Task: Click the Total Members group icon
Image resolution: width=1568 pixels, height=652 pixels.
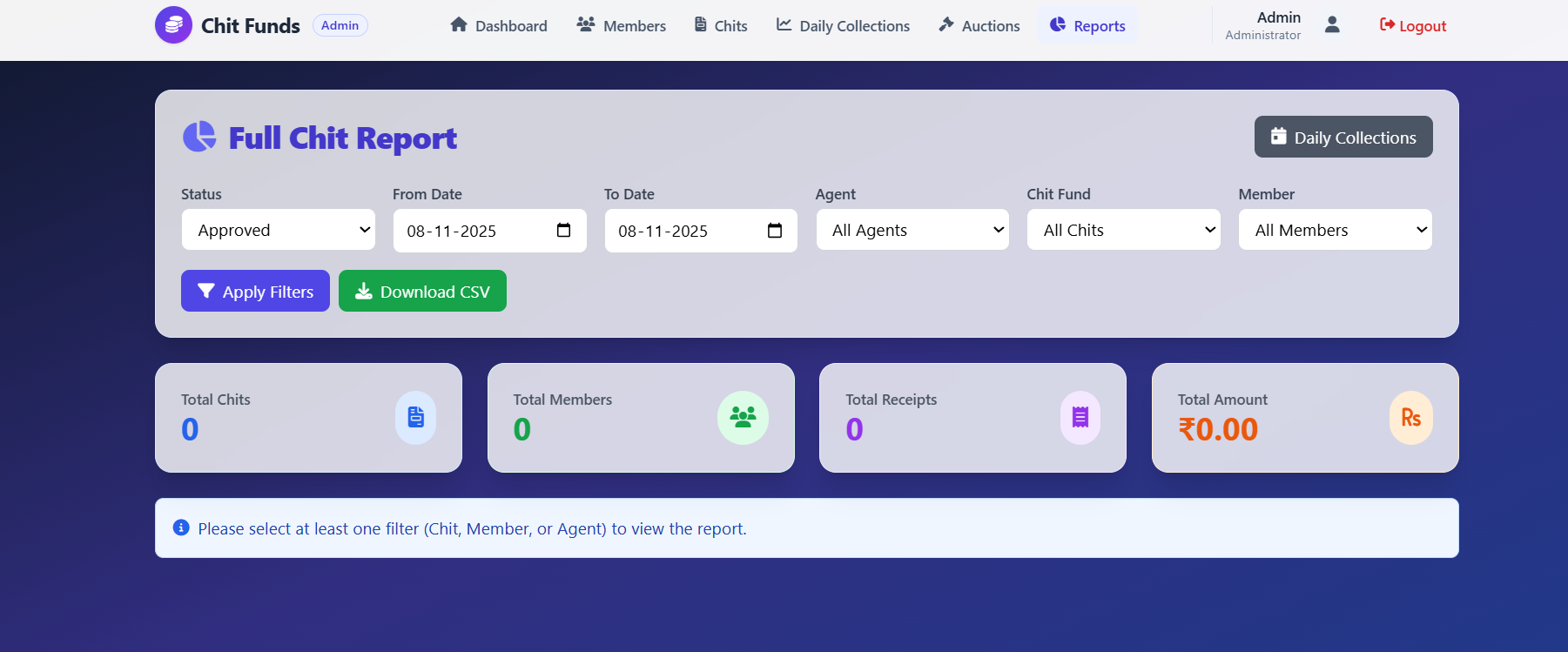Action: [743, 418]
